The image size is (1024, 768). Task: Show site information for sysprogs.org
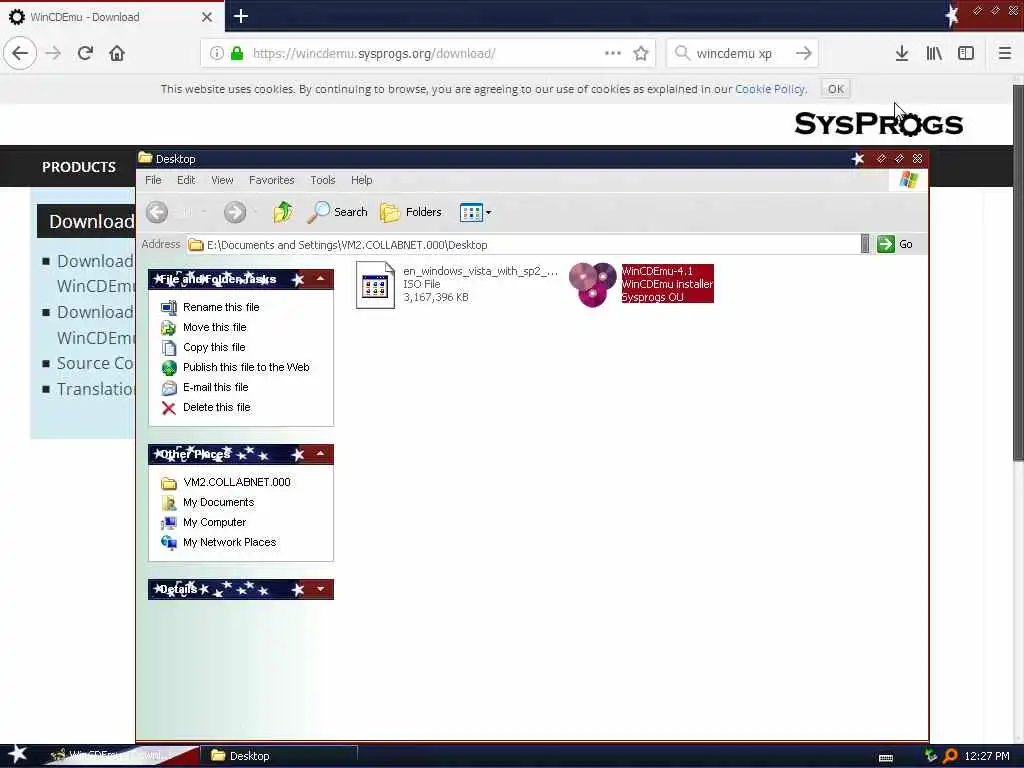[216, 53]
